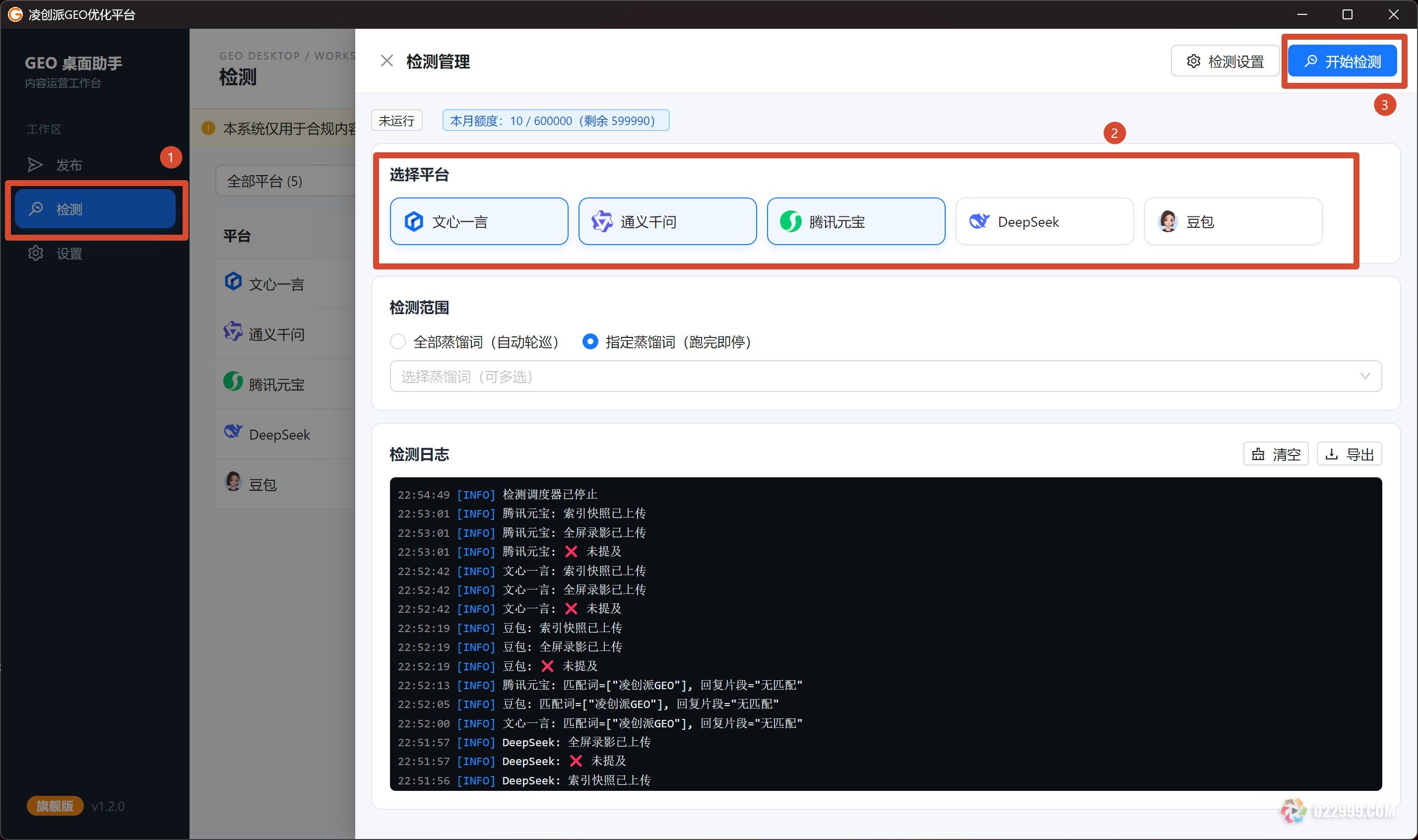
Task: Select the 检测 sidebar item
Action: click(x=95, y=209)
